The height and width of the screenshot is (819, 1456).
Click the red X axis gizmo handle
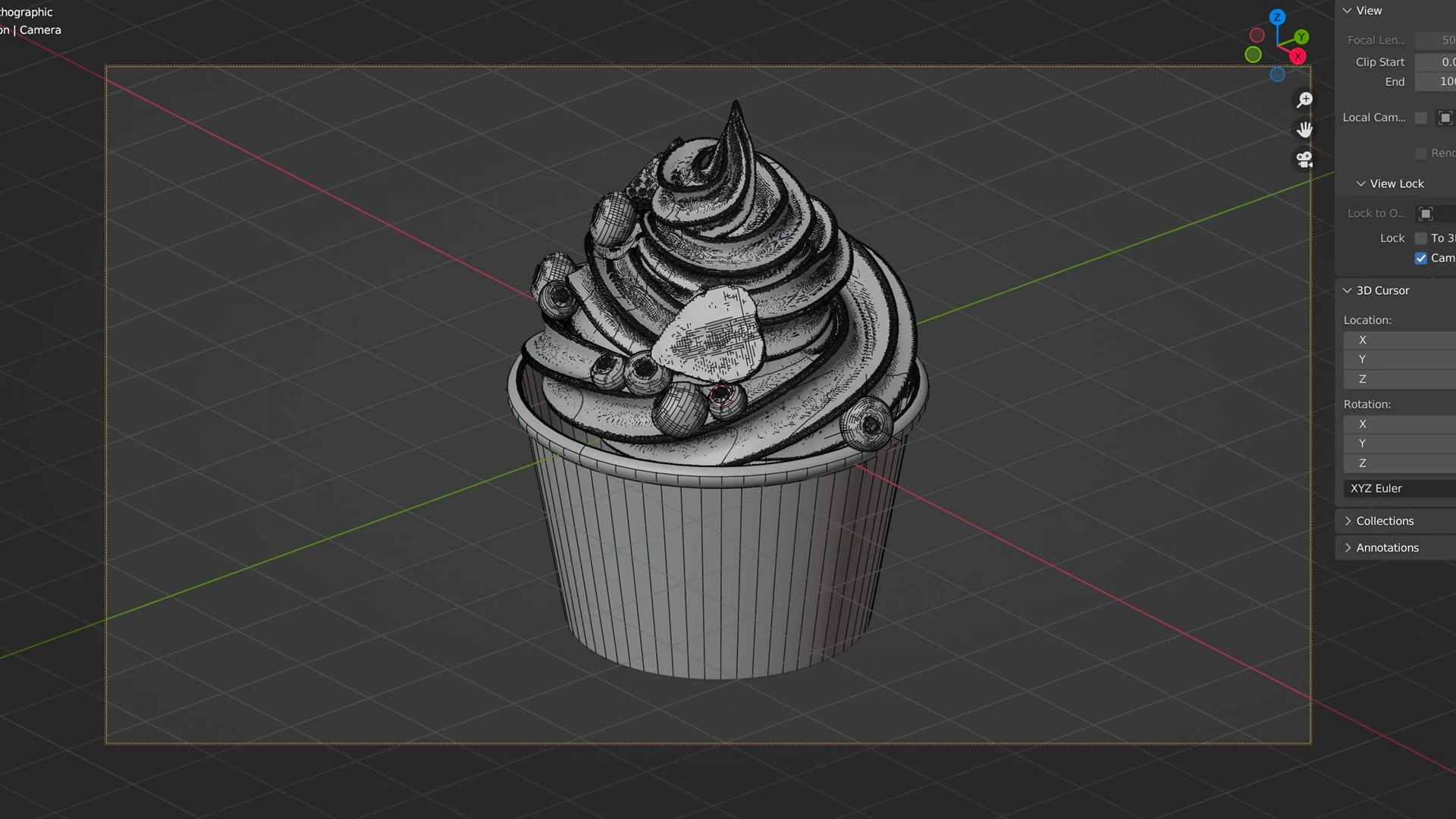(x=1298, y=56)
